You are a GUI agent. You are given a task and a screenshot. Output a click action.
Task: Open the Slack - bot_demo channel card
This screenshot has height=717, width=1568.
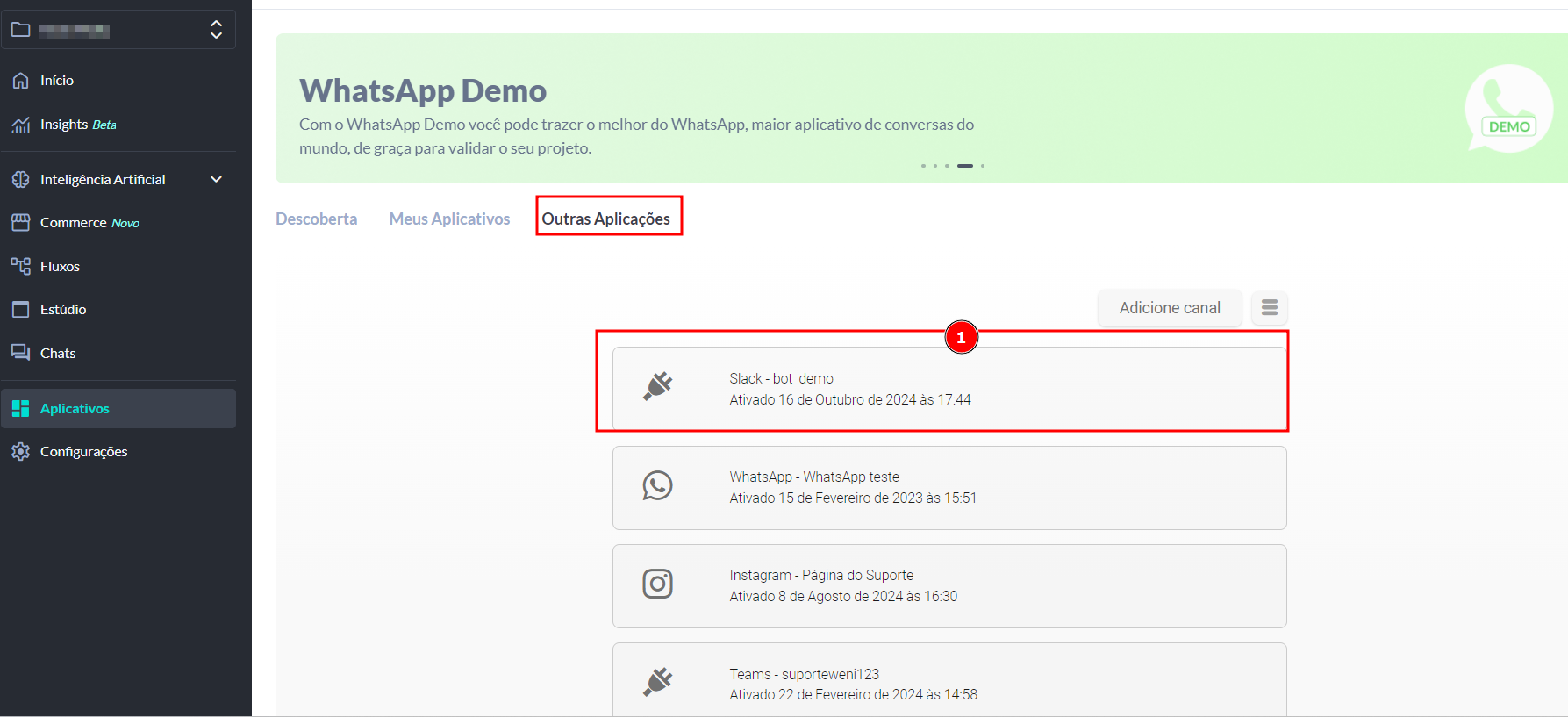click(x=949, y=389)
